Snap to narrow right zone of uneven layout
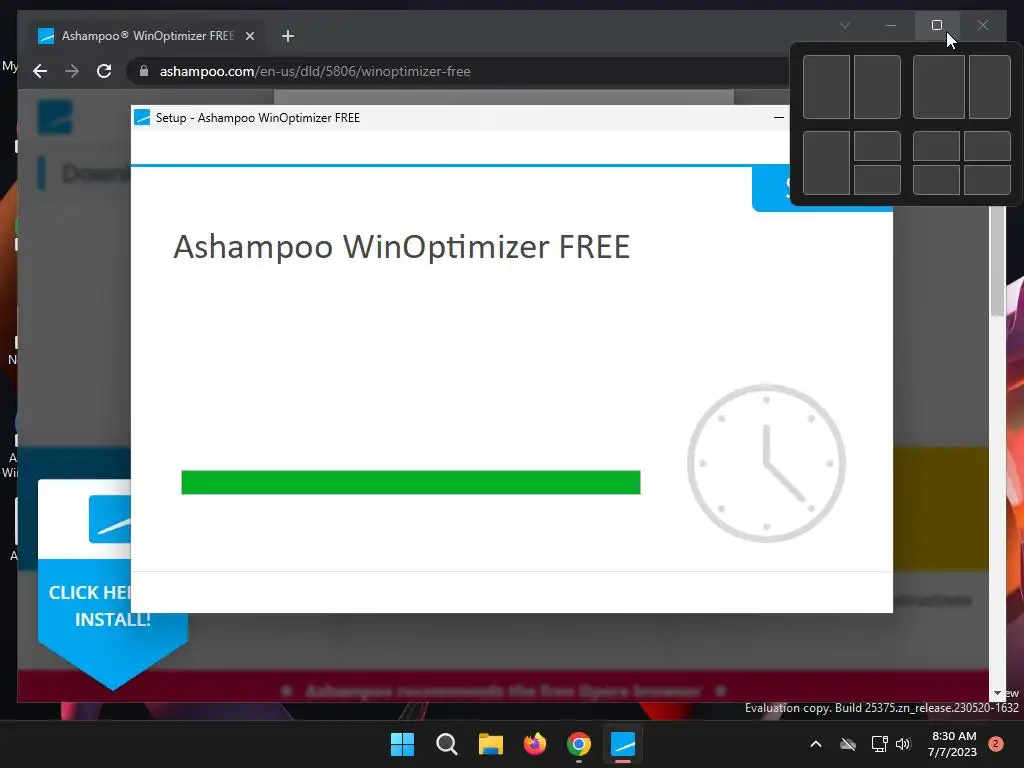Screen dimensions: 1024x768 coord(989,87)
